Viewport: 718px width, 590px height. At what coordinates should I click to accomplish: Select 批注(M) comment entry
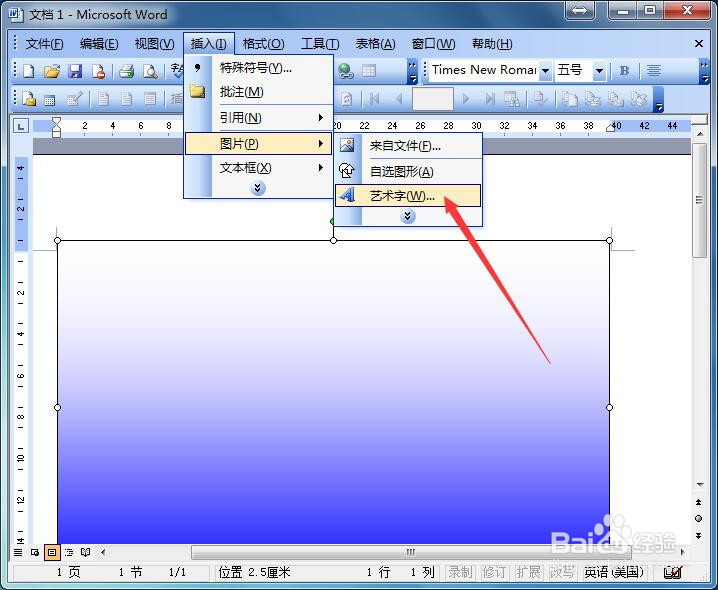[x=258, y=92]
